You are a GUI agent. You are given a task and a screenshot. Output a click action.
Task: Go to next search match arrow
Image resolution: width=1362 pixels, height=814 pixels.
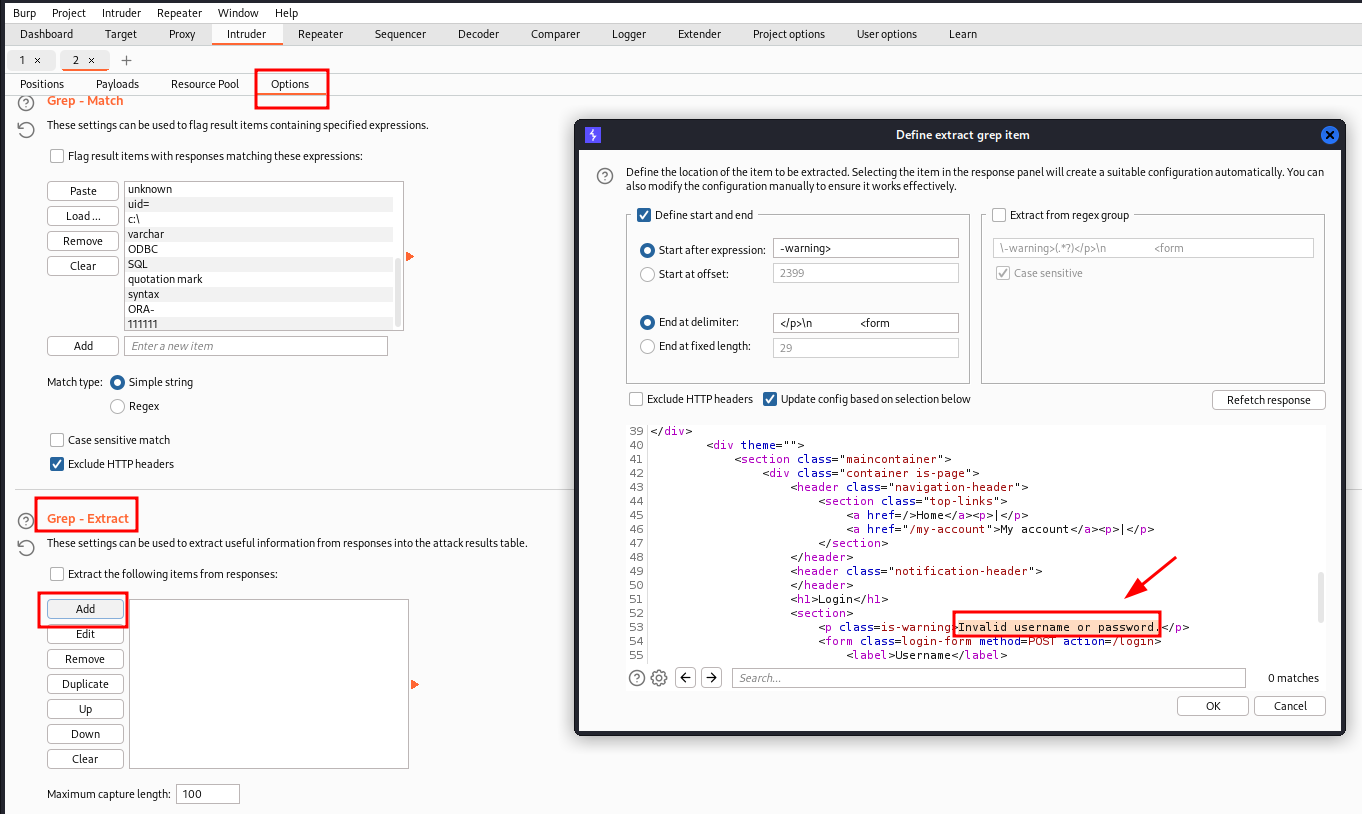(711, 678)
